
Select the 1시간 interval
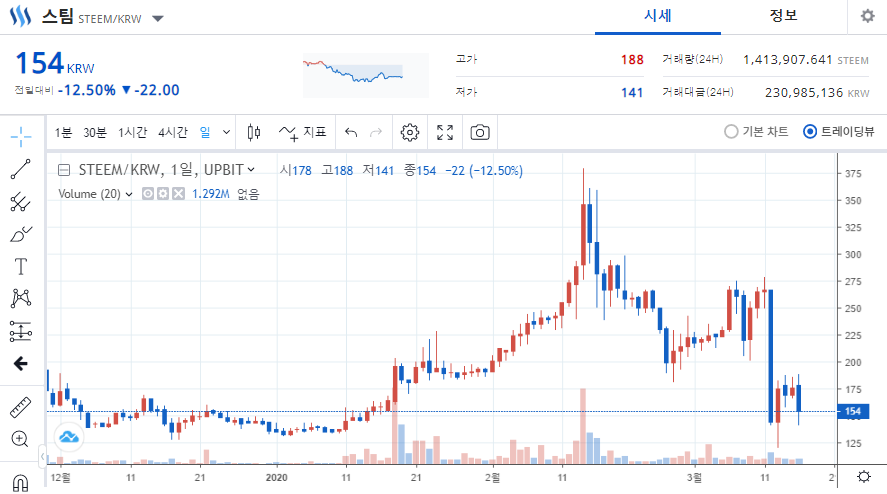pyautogui.click(x=132, y=132)
